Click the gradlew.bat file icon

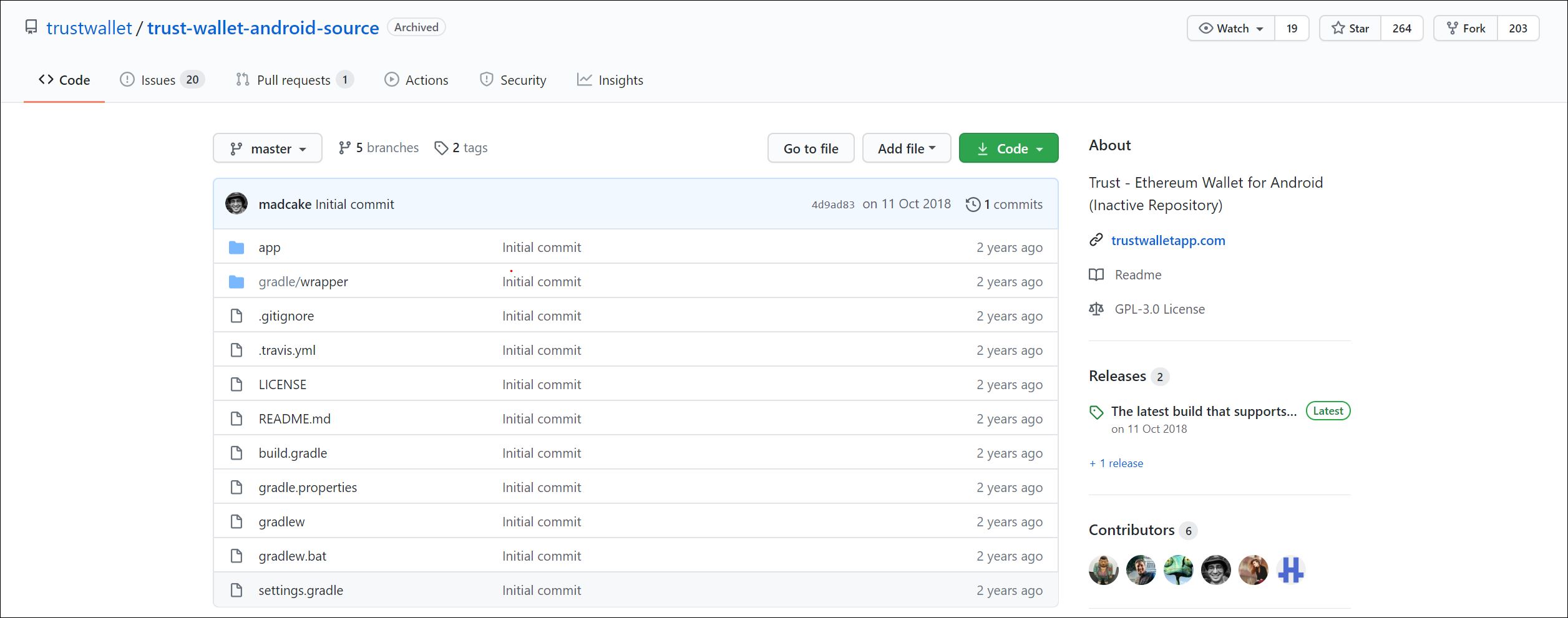point(236,556)
